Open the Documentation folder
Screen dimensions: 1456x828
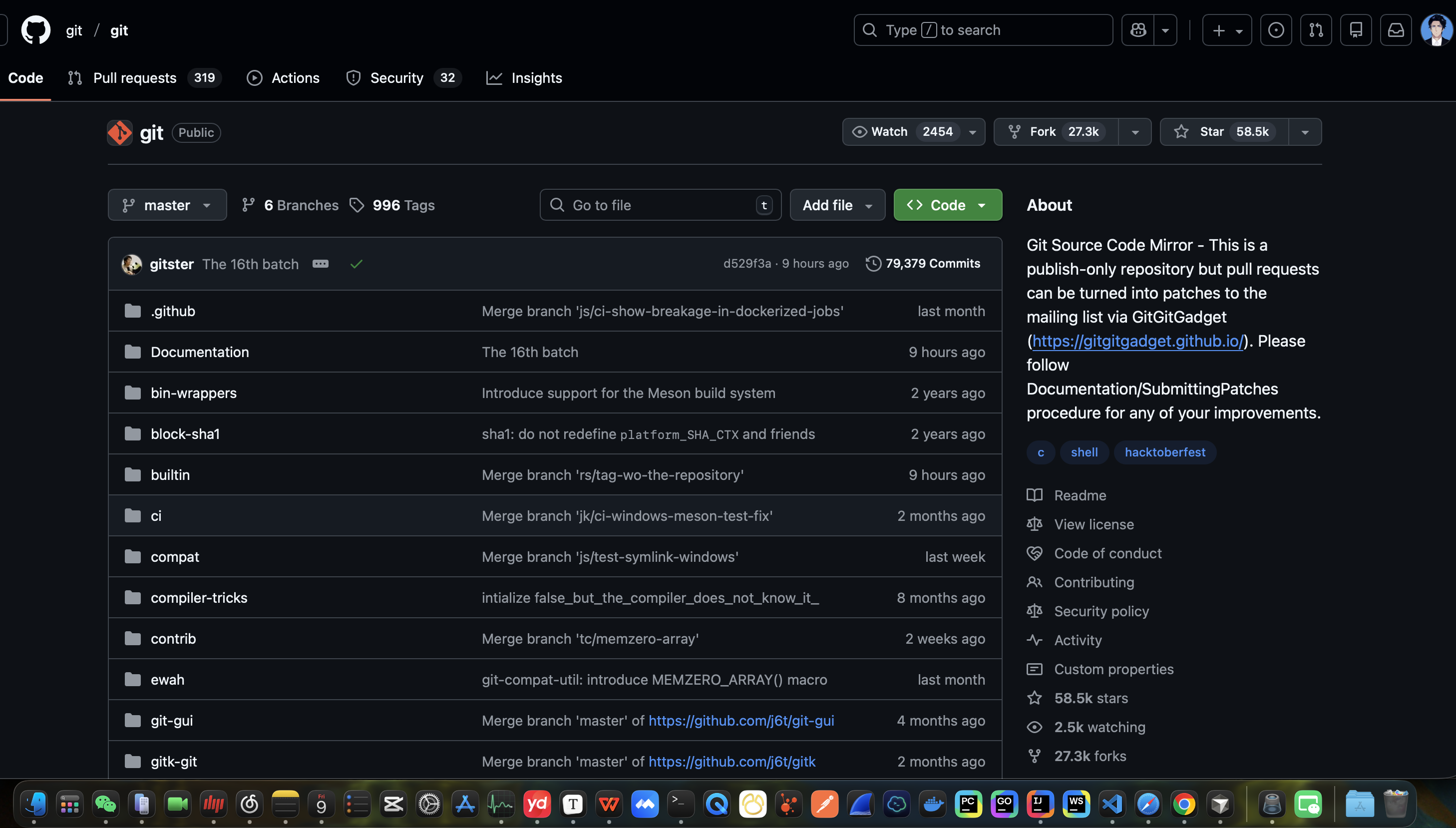[x=200, y=352]
